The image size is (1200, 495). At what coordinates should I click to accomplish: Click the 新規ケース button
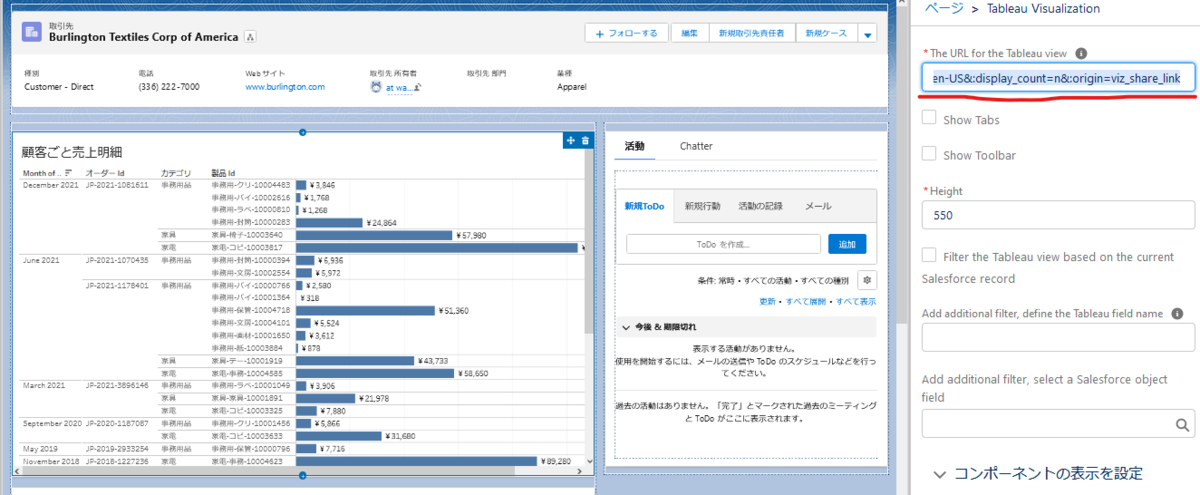pyautogui.click(x=826, y=33)
